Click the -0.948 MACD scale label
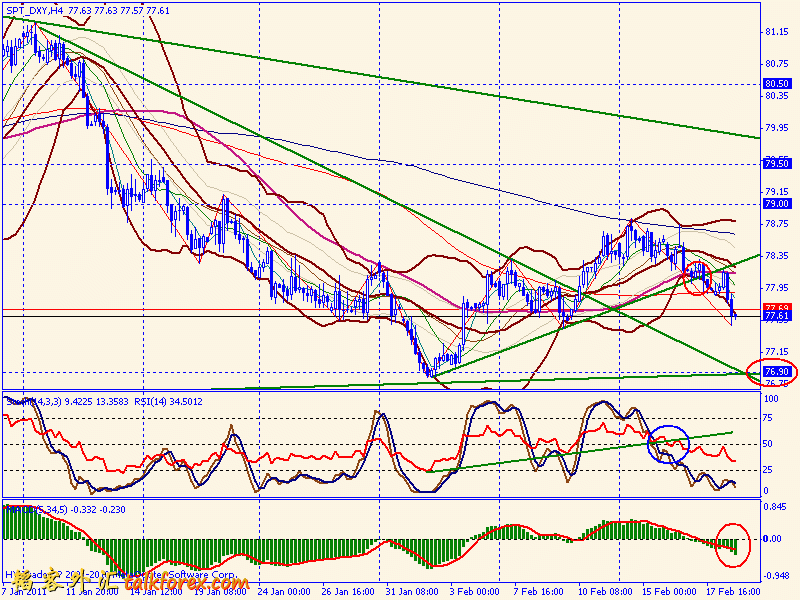The width and height of the screenshot is (800, 600). pos(775,576)
